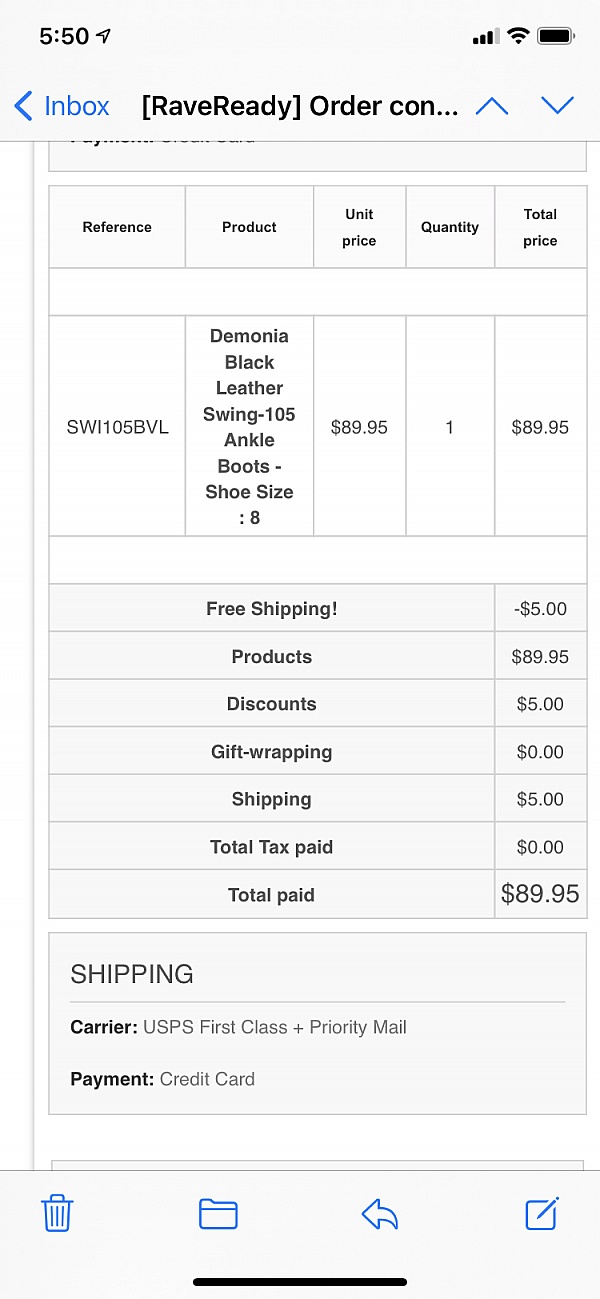Tap the Total paid amount $89.95
600x1299 pixels.
[540, 894]
